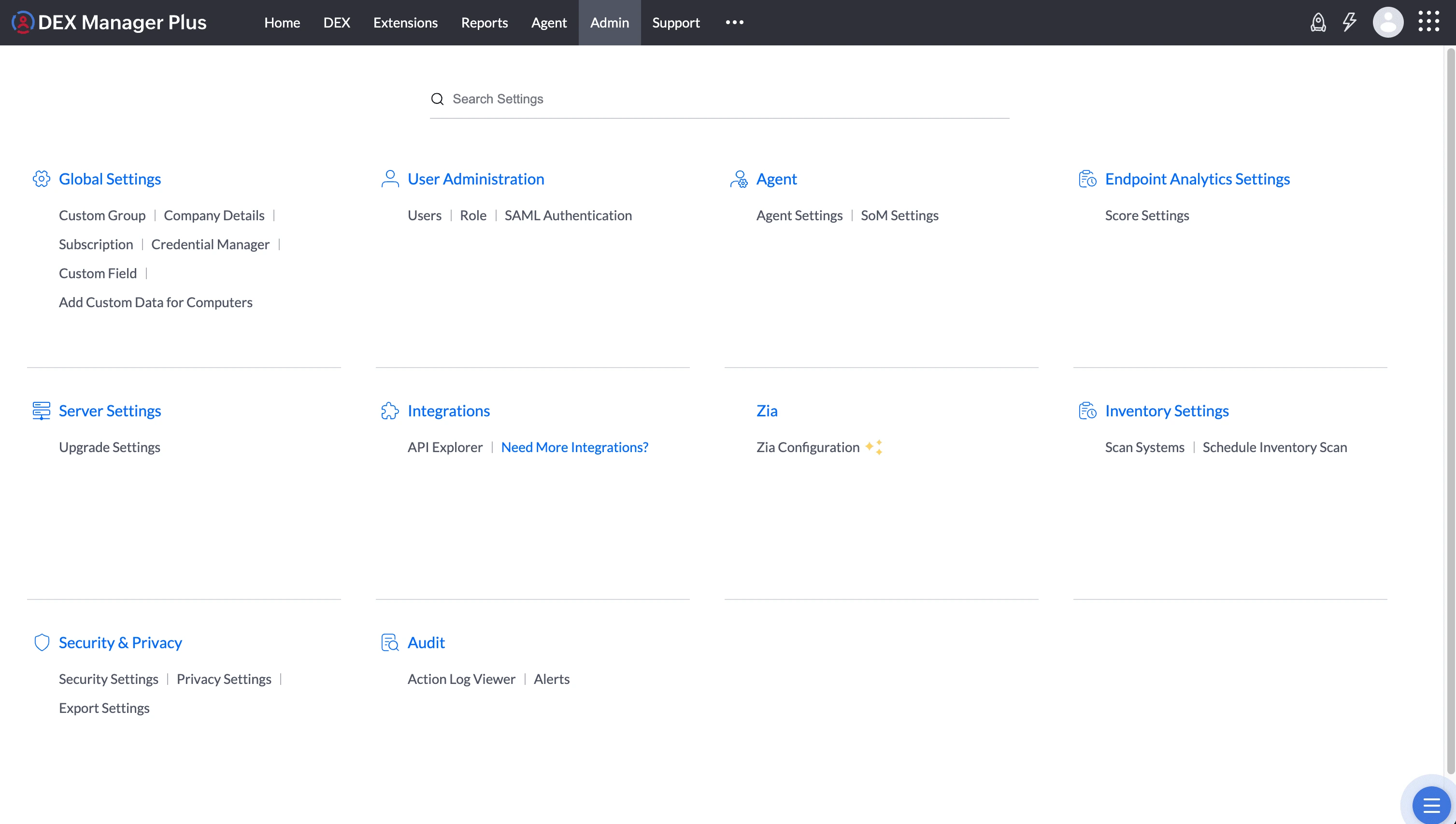Open the Extensions tab
This screenshot has height=824, width=1456.
405,23
